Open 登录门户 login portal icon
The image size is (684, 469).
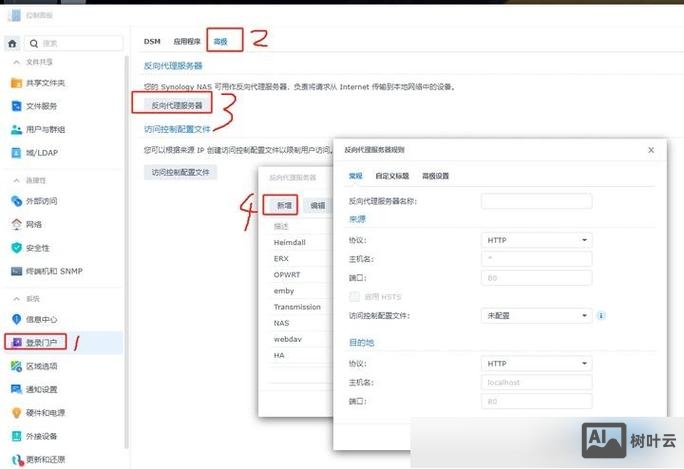pyautogui.click(x=17, y=342)
